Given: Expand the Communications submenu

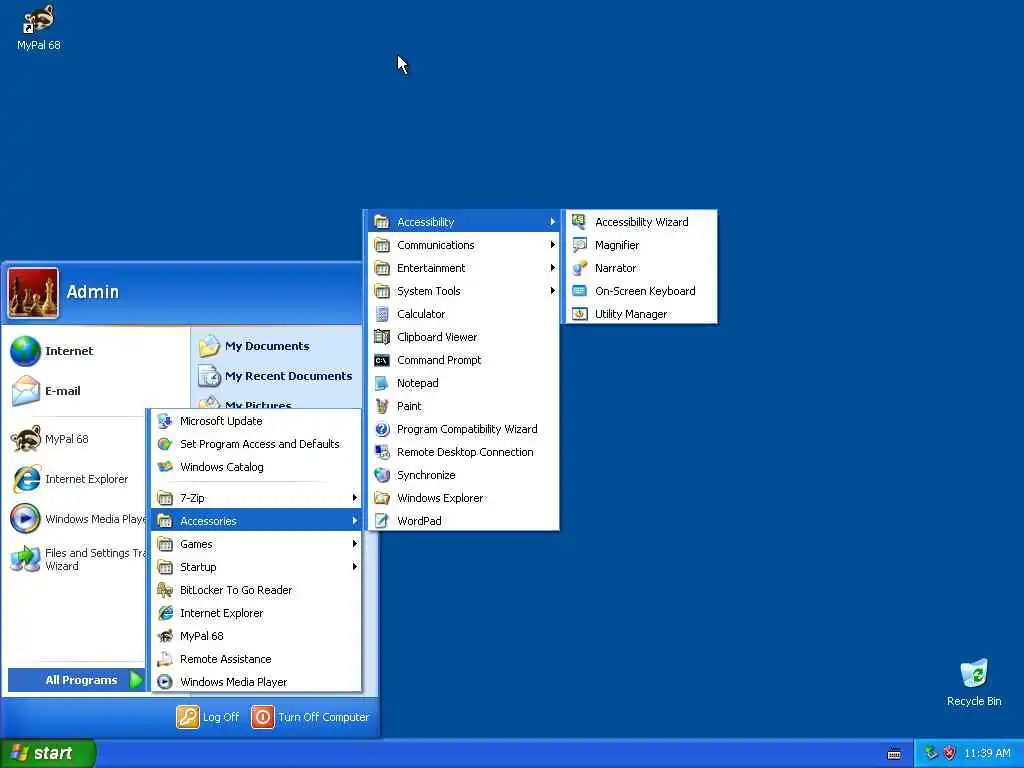Looking at the screenshot, I should [463, 245].
